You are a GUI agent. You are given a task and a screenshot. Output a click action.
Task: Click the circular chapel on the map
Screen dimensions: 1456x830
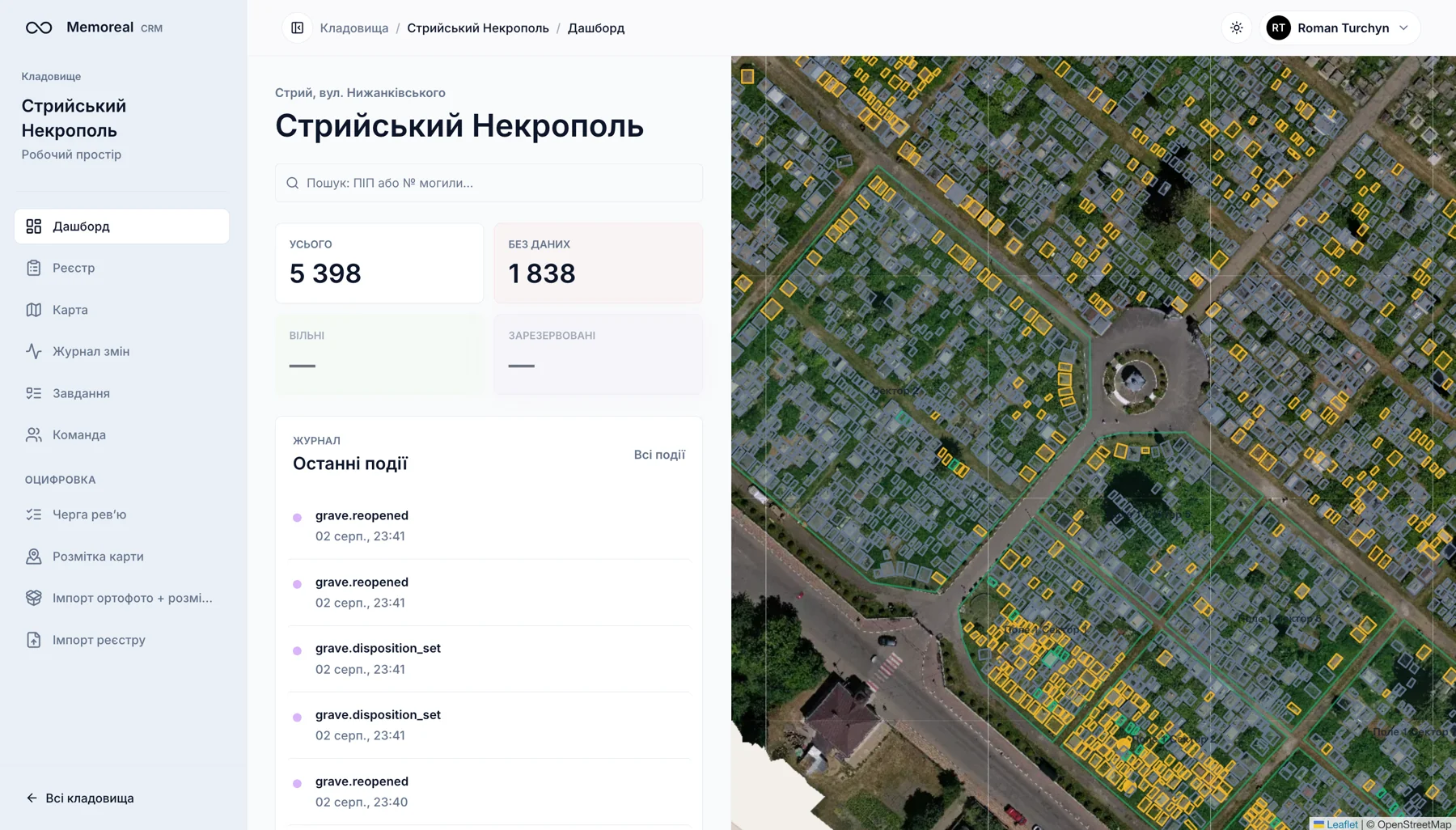(1135, 380)
